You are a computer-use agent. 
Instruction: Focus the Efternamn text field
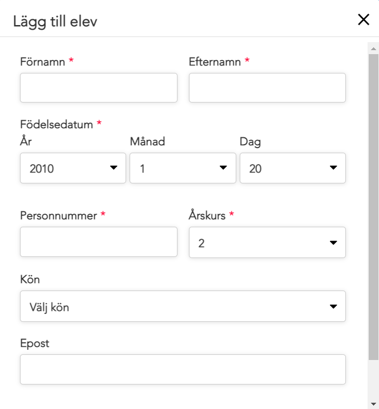coord(267,88)
